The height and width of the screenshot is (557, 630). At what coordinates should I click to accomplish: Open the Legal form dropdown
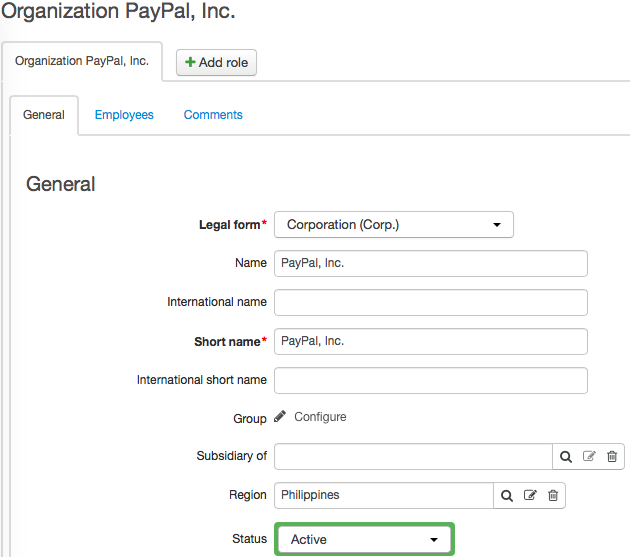point(394,224)
